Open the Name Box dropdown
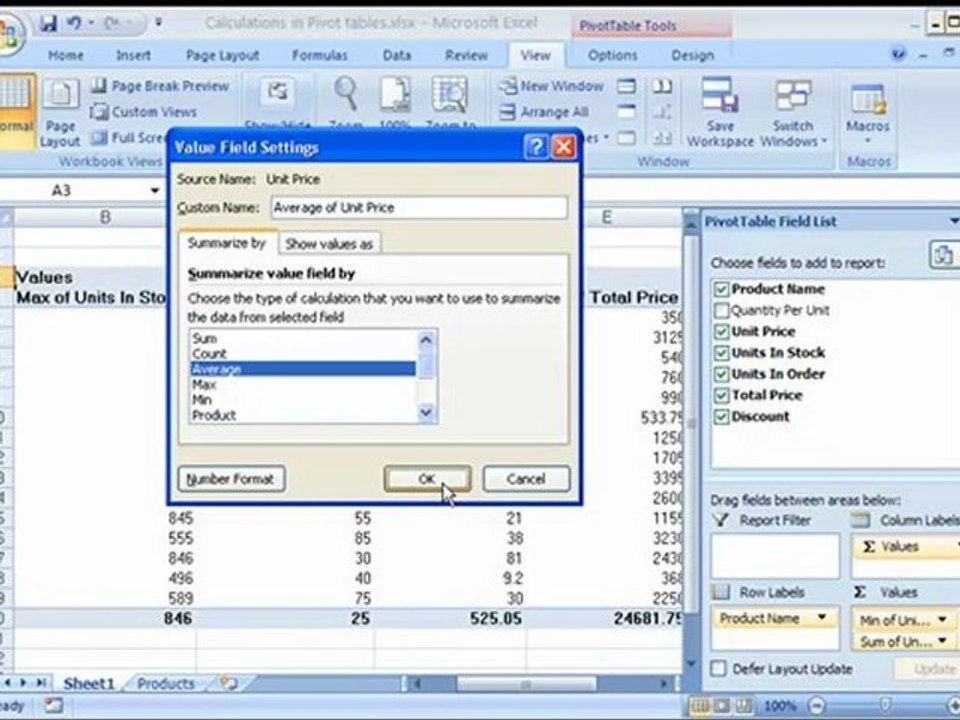 154,191
